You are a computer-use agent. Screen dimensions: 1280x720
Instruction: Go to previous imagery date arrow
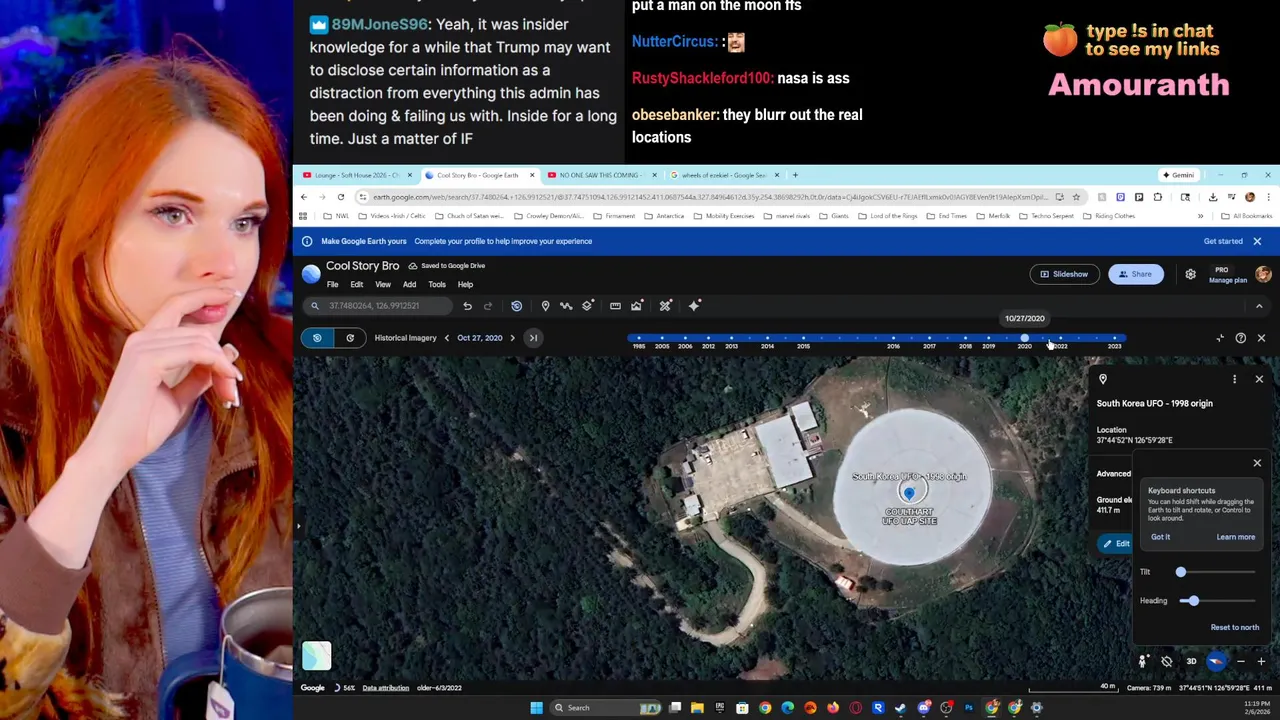point(447,338)
